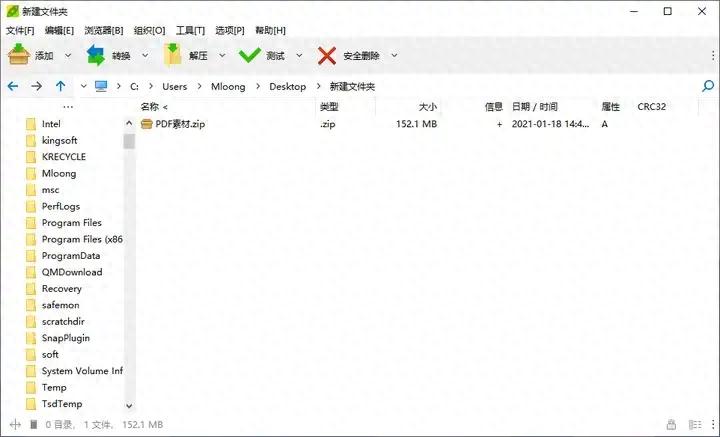
Task: Click the PDF素材.zip archive icon
Action: pyautogui.click(x=146, y=124)
